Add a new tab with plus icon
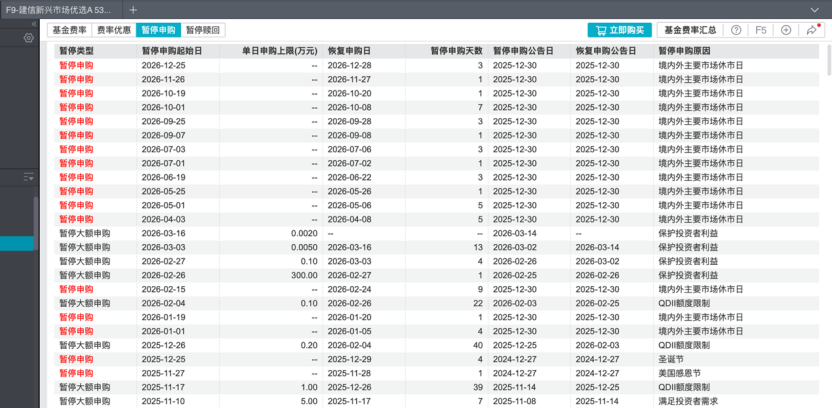The height and width of the screenshot is (408, 832). 133,9
